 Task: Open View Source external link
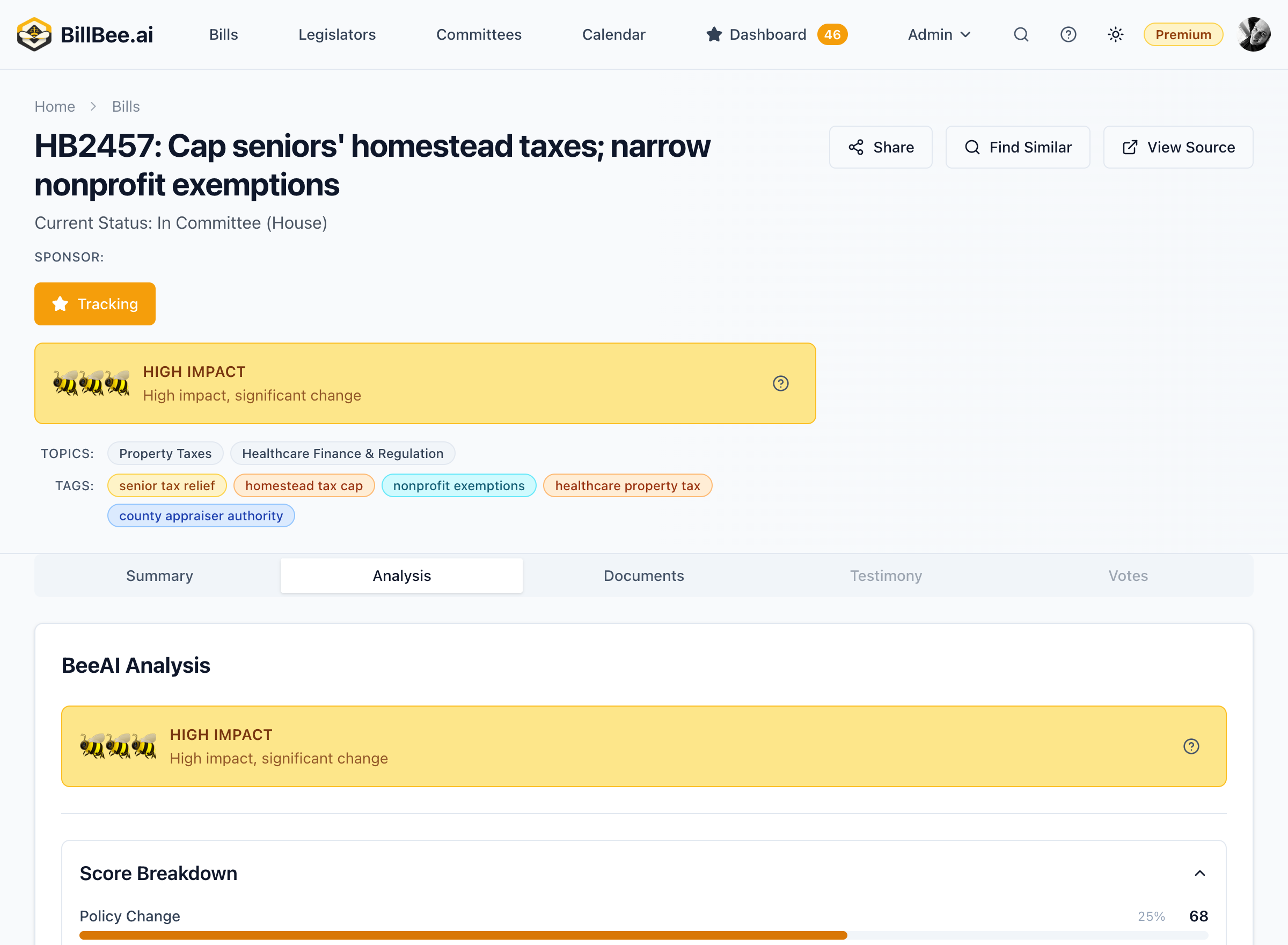coord(1177,147)
